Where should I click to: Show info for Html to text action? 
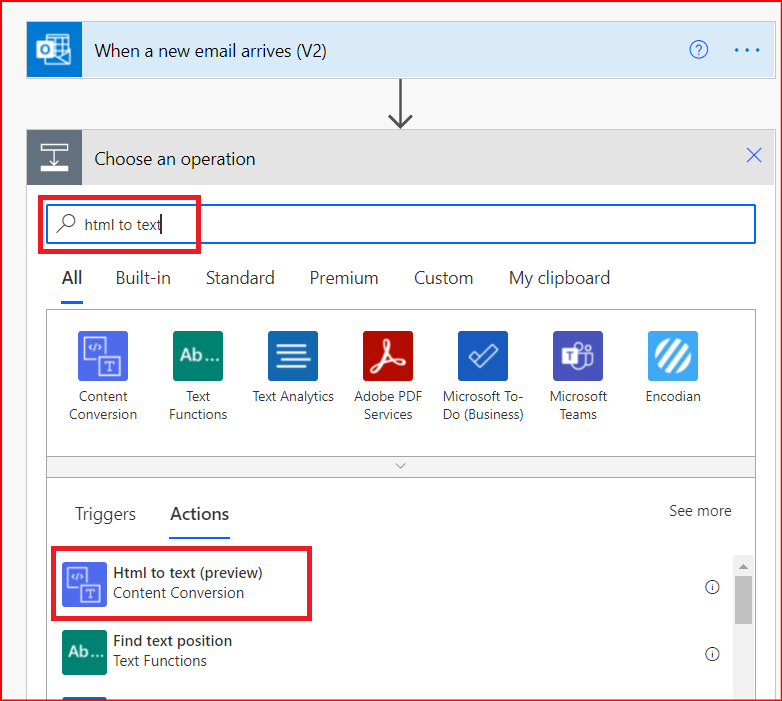[x=712, y=587]
